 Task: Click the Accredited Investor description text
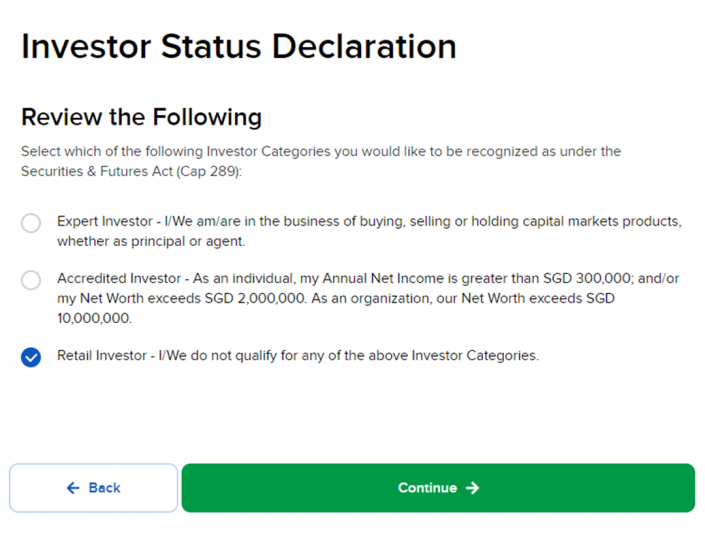coord(367,279)
